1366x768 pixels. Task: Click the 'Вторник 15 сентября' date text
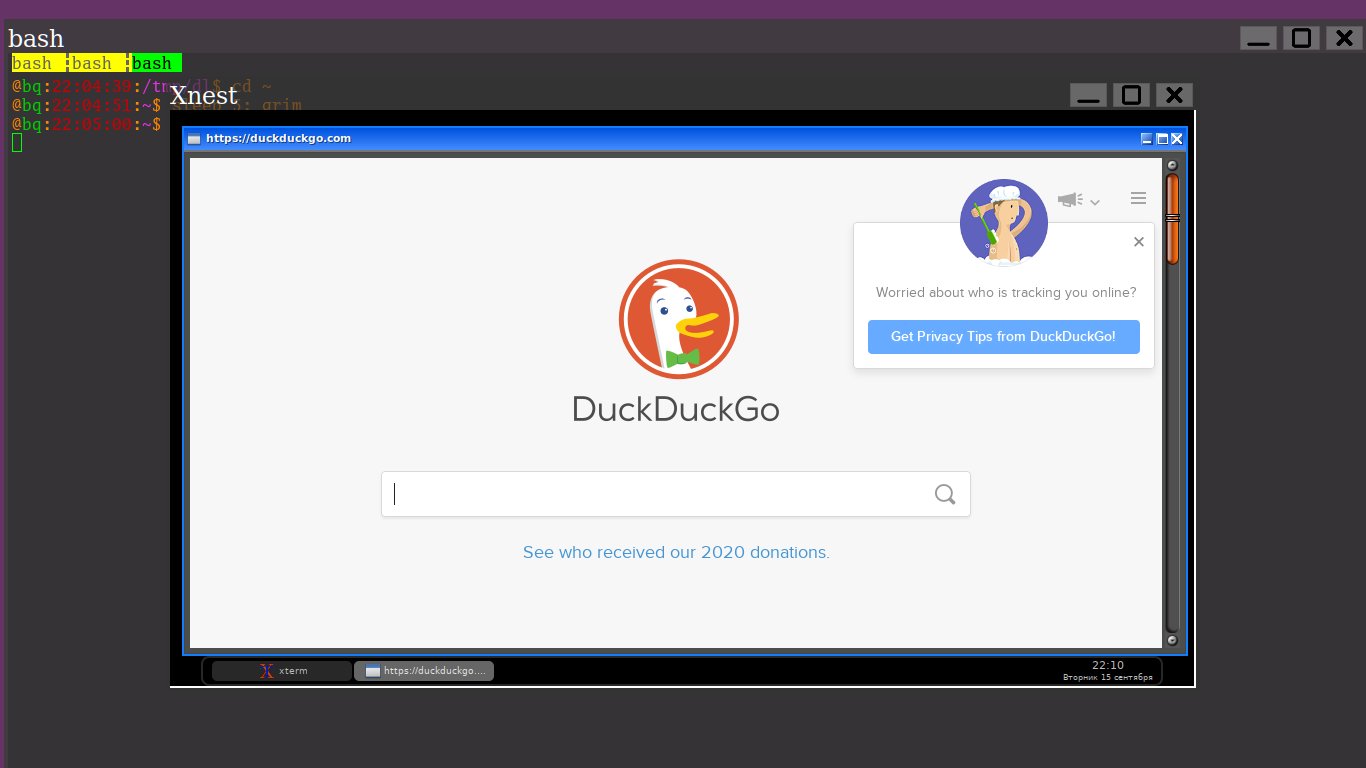point(1107,677)
